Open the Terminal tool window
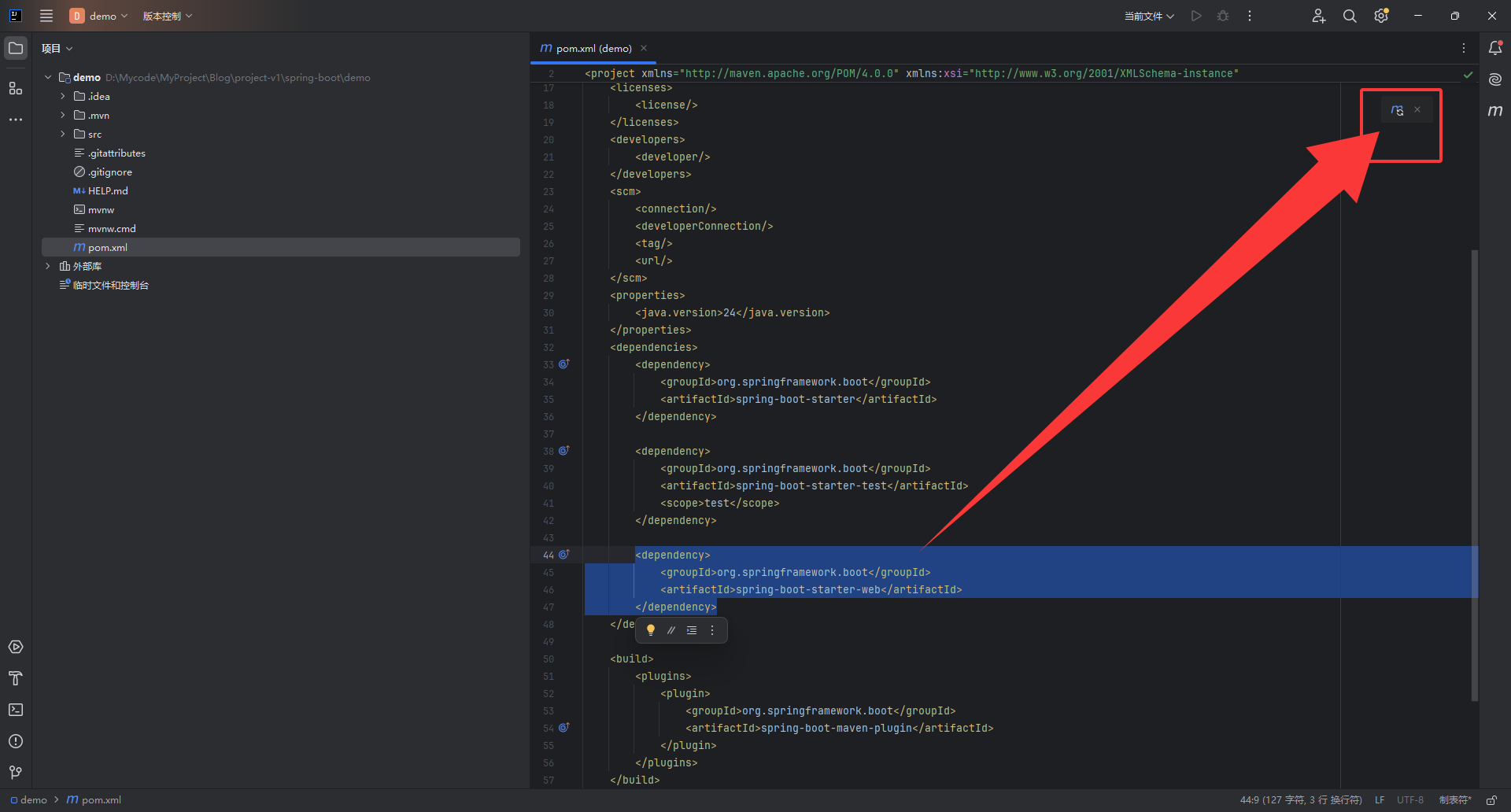 pyautogui.click(x=16, y=710)
